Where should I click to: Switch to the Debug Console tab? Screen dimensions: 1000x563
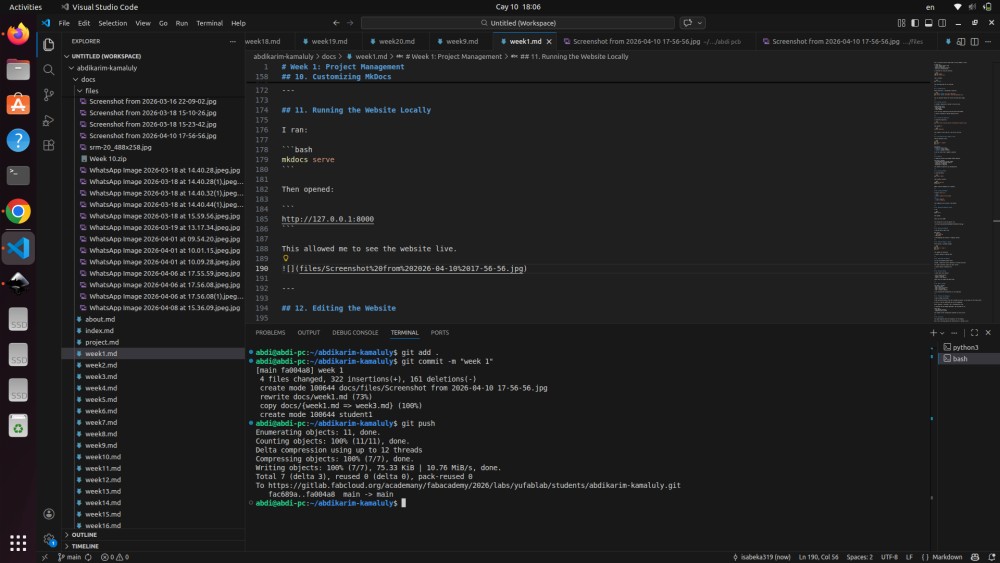[x=355, y=333]
